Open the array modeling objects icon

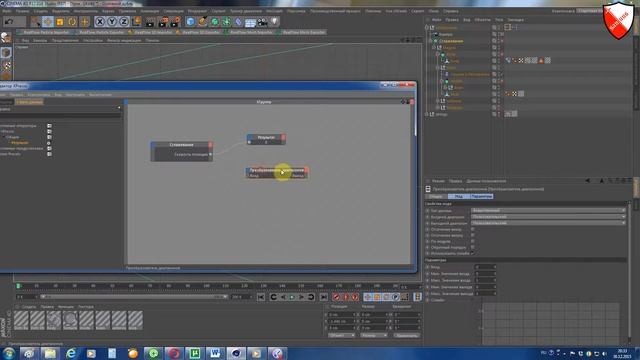pos(227,21)
